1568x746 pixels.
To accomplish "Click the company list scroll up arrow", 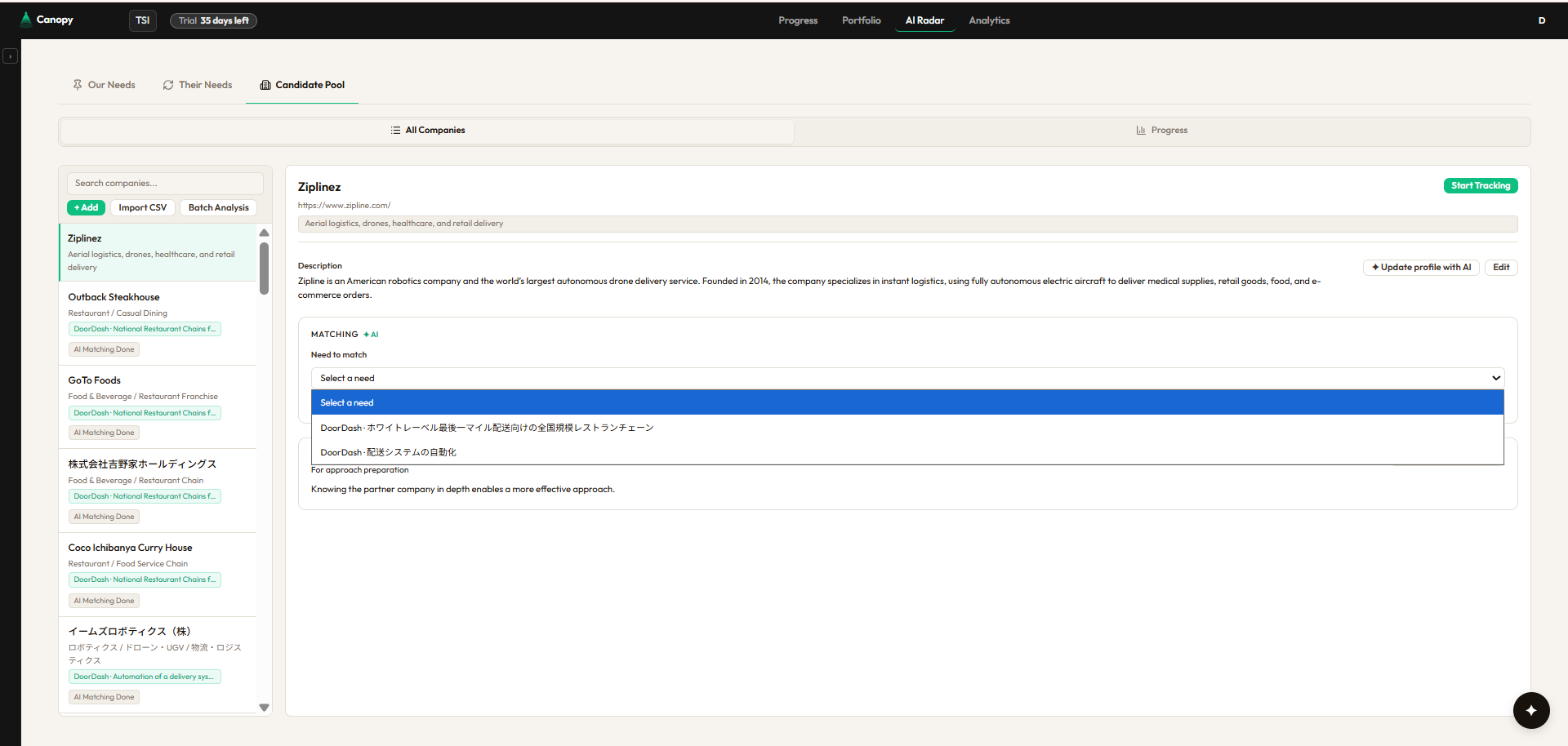I will 264,233.
